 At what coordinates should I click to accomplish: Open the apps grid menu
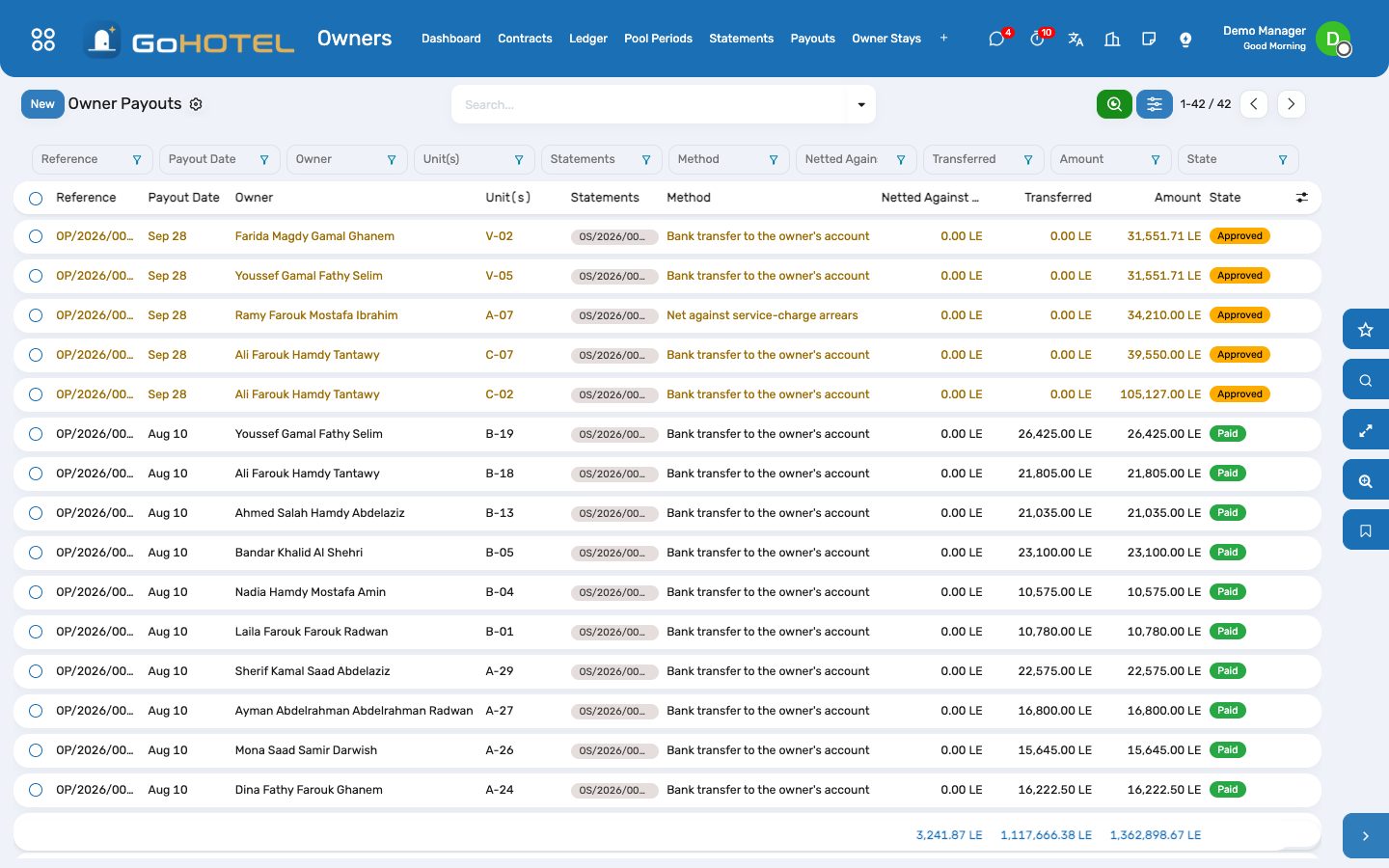coord(43,39)
